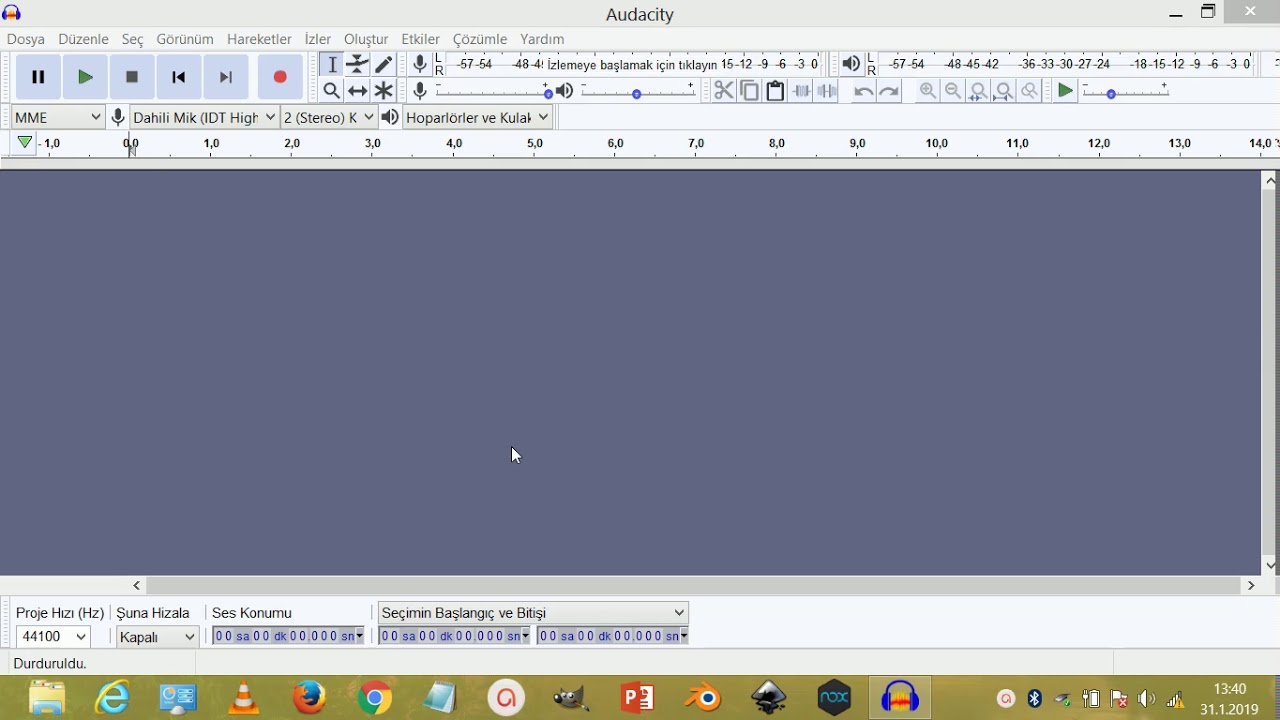Click the Copy icon
The height and width of the screenshot is (720, 1280).
749,91
